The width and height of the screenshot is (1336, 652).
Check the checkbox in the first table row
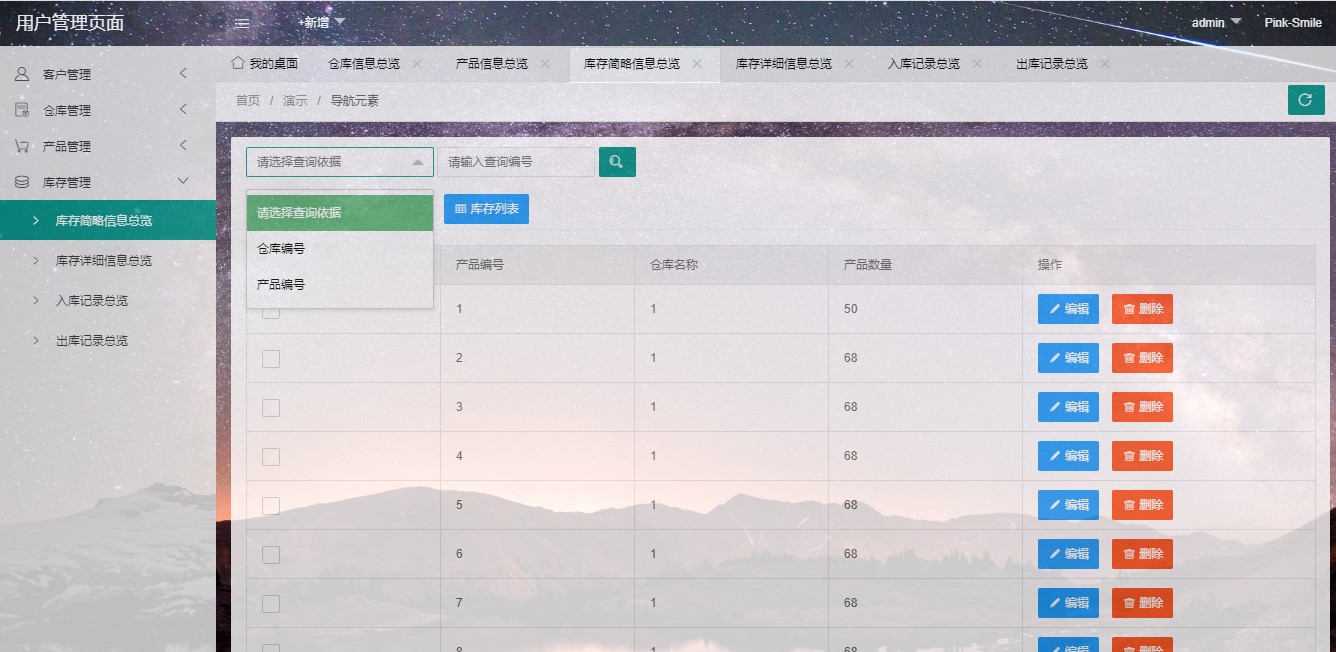(270, 309)
